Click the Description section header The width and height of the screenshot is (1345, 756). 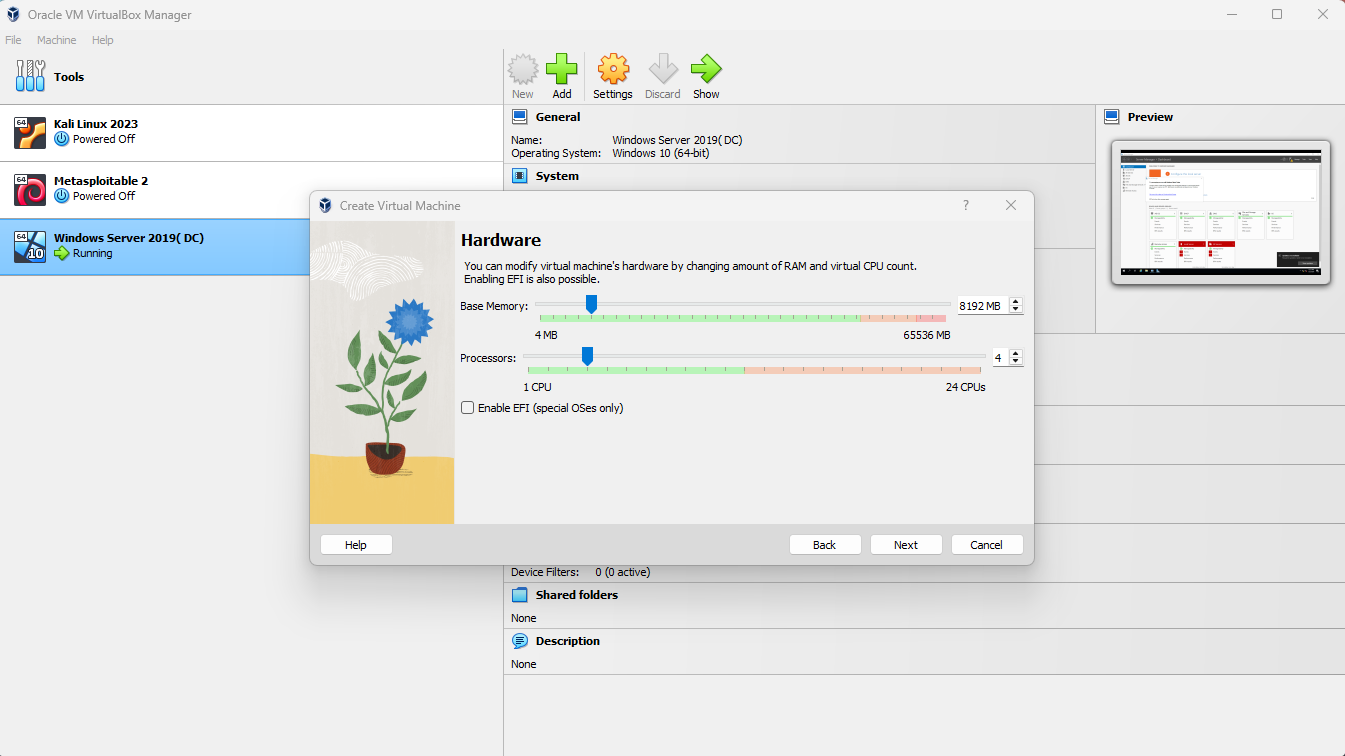pos(568,641)
